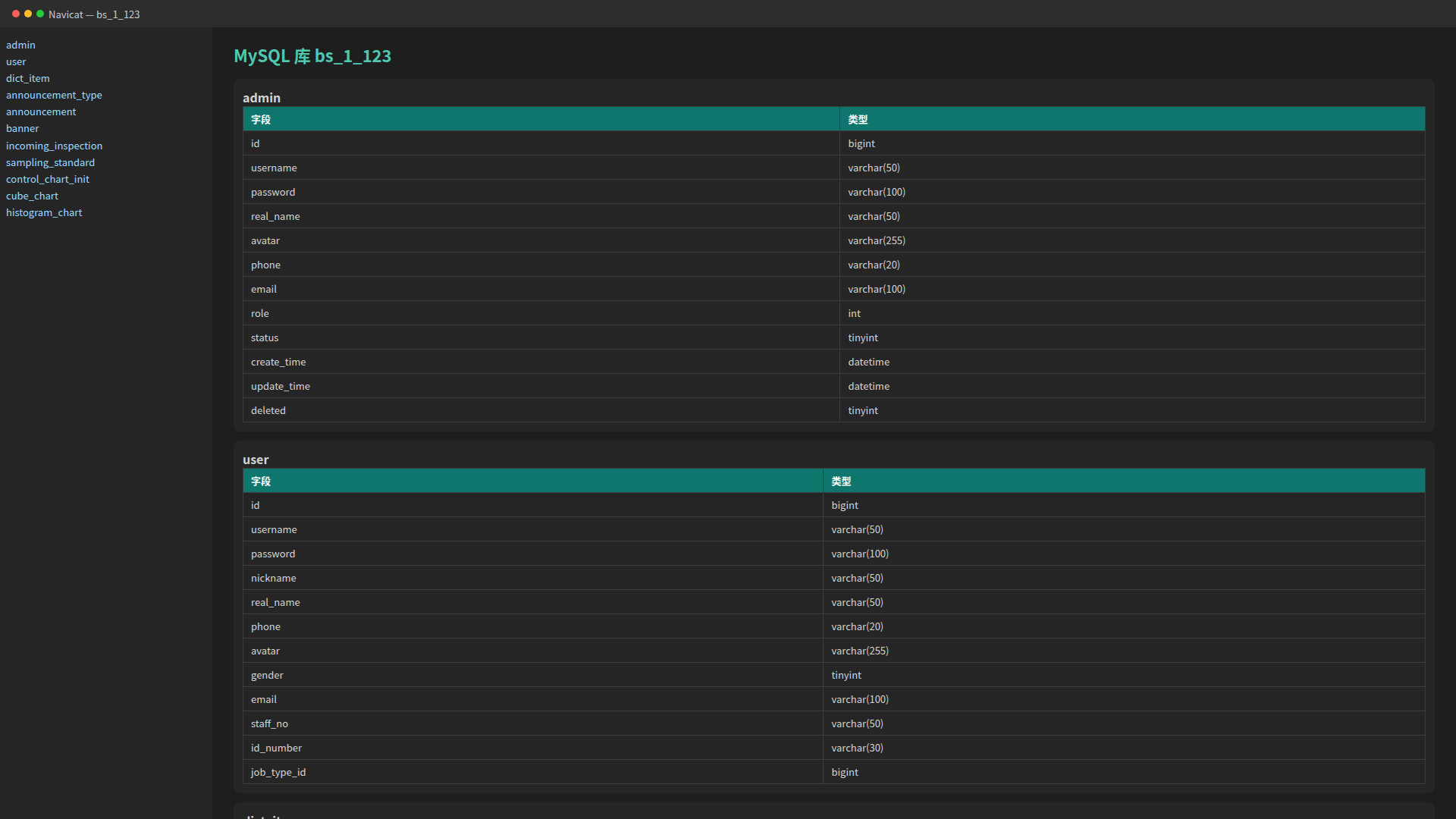
Task: Go to the announcement sidebar link
Action: (41, 111)
